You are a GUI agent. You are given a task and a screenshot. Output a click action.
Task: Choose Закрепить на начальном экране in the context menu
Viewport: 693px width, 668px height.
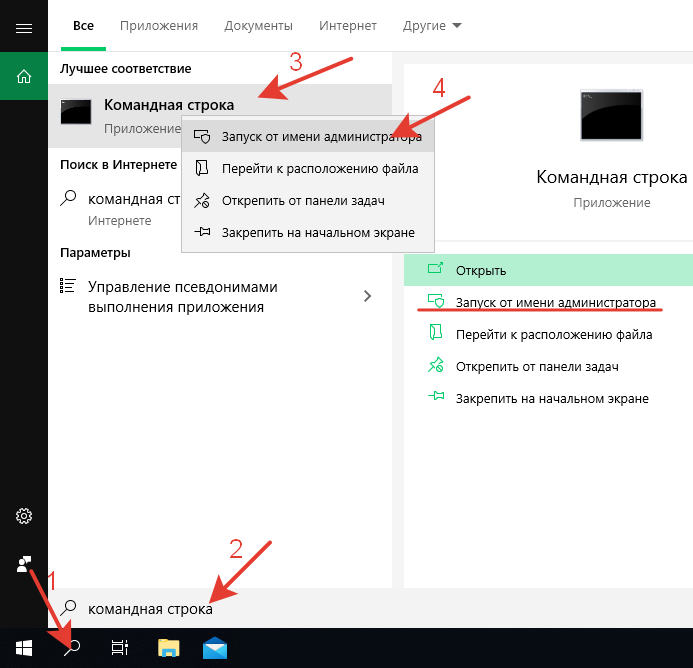point(308,232)
